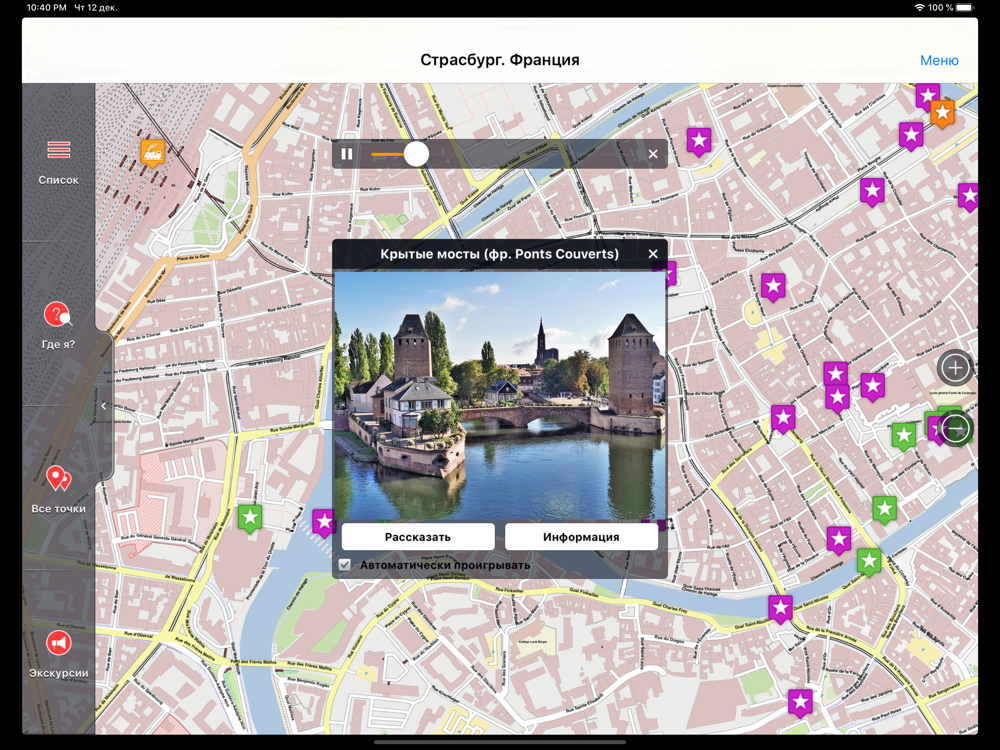Image resolution: width=1000 pixels, height=750 pixels.
Task: Select the orange star marker at the top right
Action: (x=942, y=114)
